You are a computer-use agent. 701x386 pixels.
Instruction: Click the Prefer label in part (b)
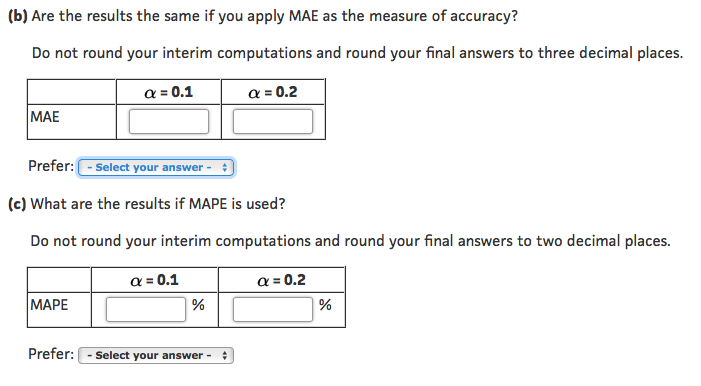pyautogui.click(x=51, y=166)
